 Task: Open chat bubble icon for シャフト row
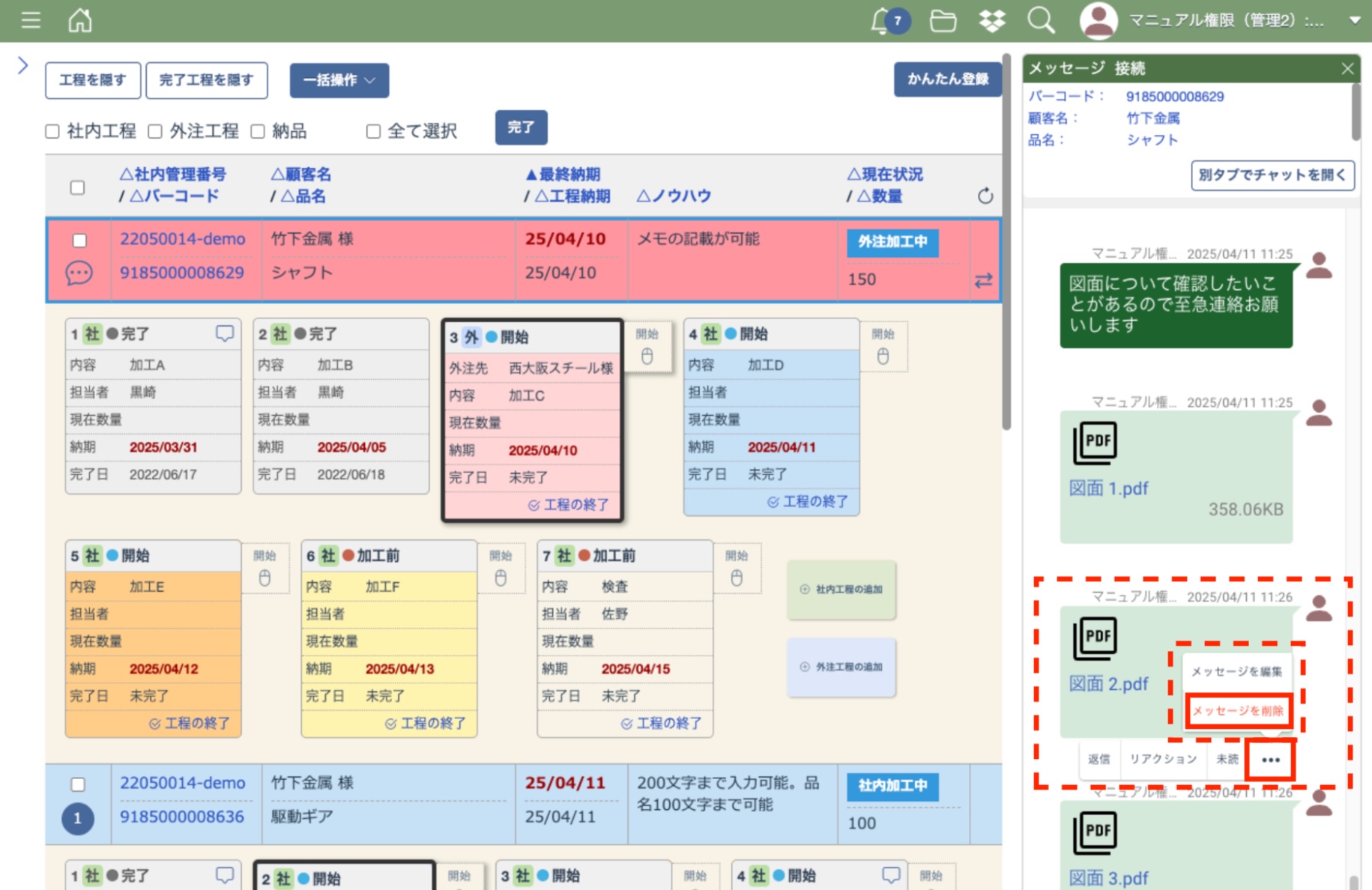coord(79,273)
